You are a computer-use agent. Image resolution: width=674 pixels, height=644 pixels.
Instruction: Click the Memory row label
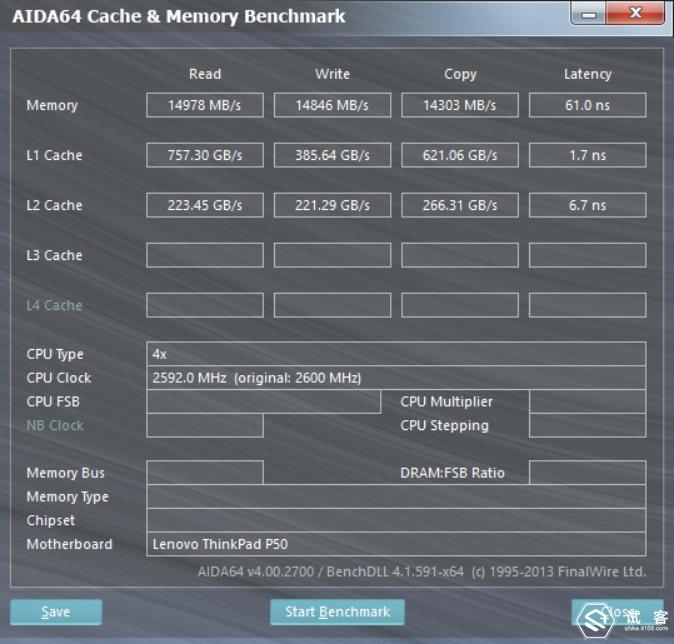[x=52, y=105]
